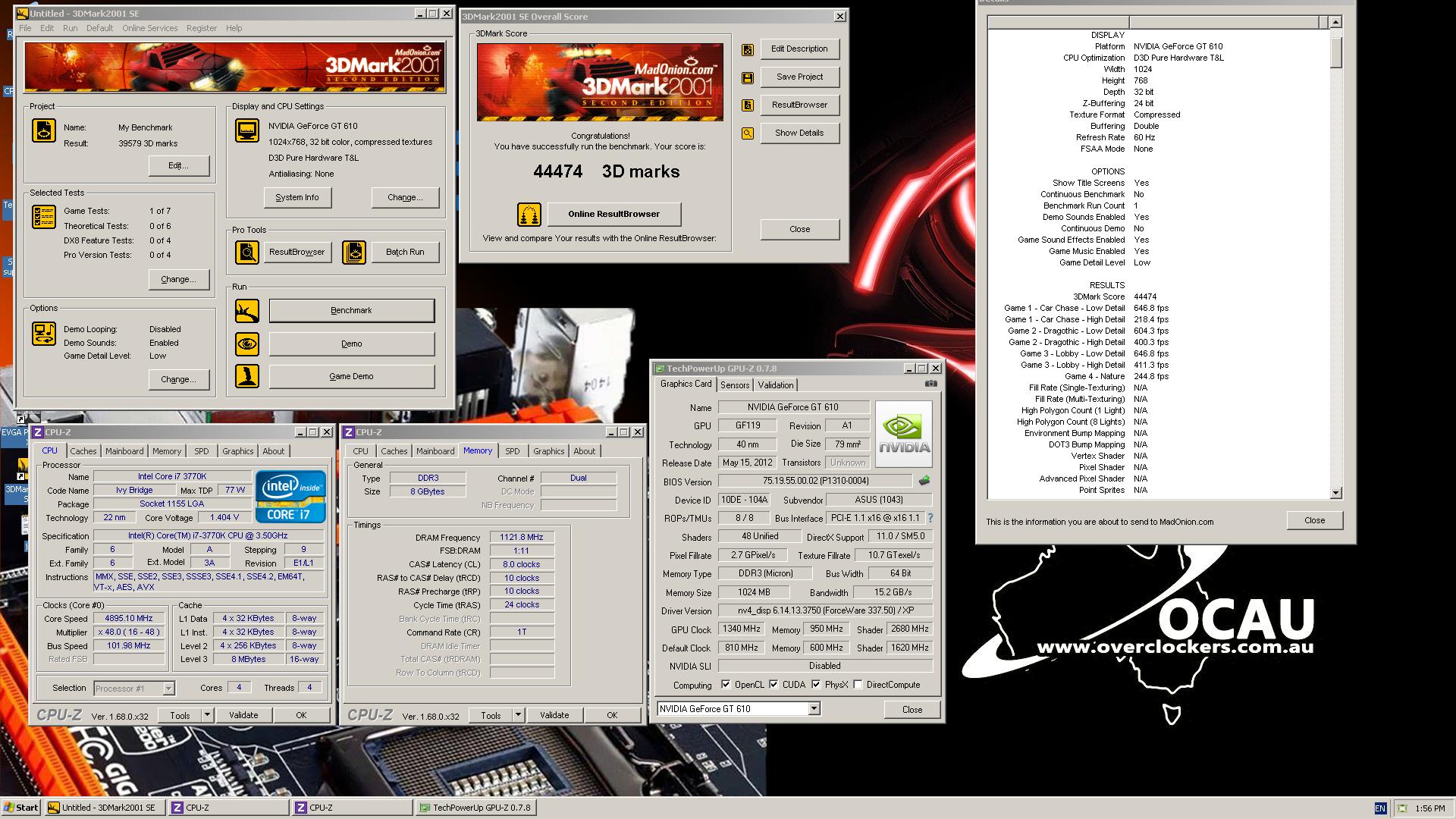The height and width of the screenshot is (819, 1456).
Task: Open the Processor #1 selection dropdown in CPU-Z
Action: coord(168,688)
